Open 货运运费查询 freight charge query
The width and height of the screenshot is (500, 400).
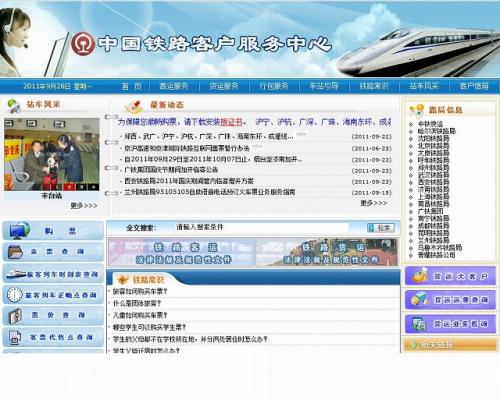tap(451, 300)
